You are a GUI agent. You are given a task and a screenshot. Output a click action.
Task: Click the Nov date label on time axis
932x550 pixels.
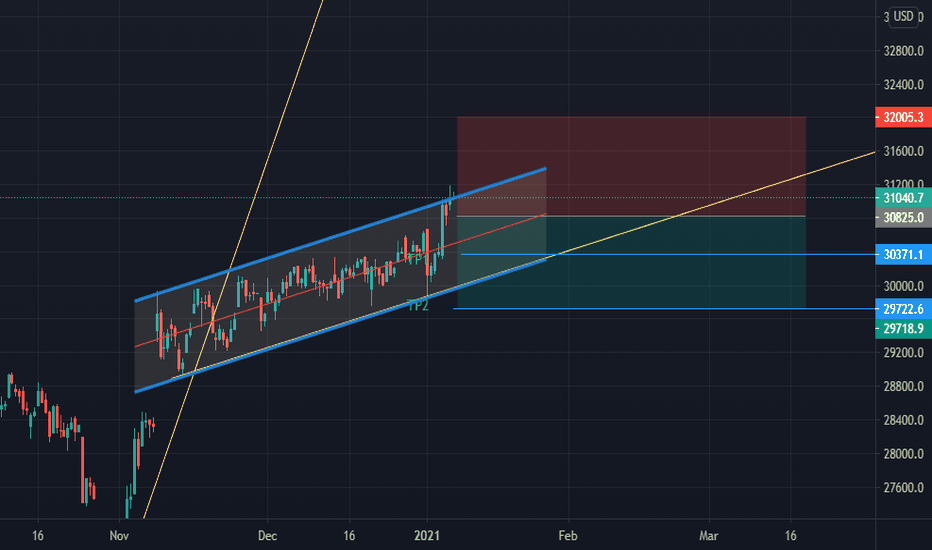(119, 536)
